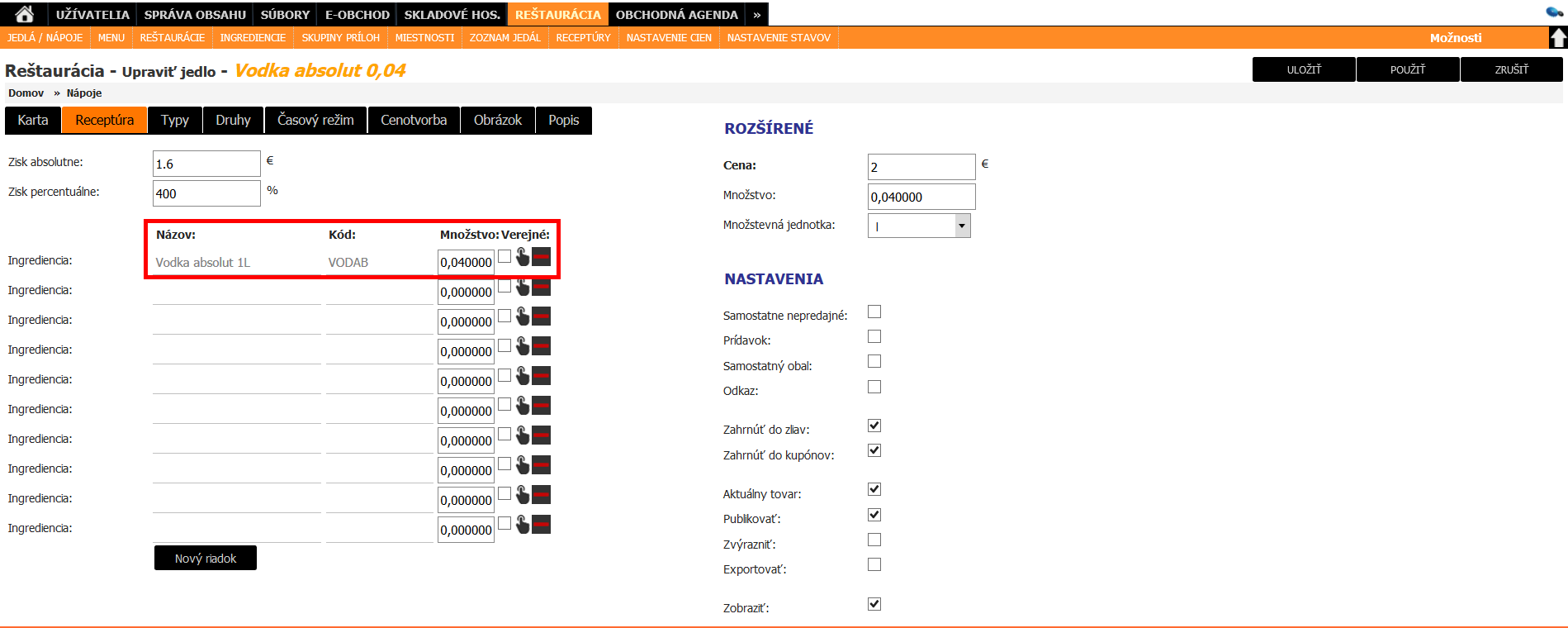
Task: Switch to the Cenotvorba tab
Action: [414, 120]
